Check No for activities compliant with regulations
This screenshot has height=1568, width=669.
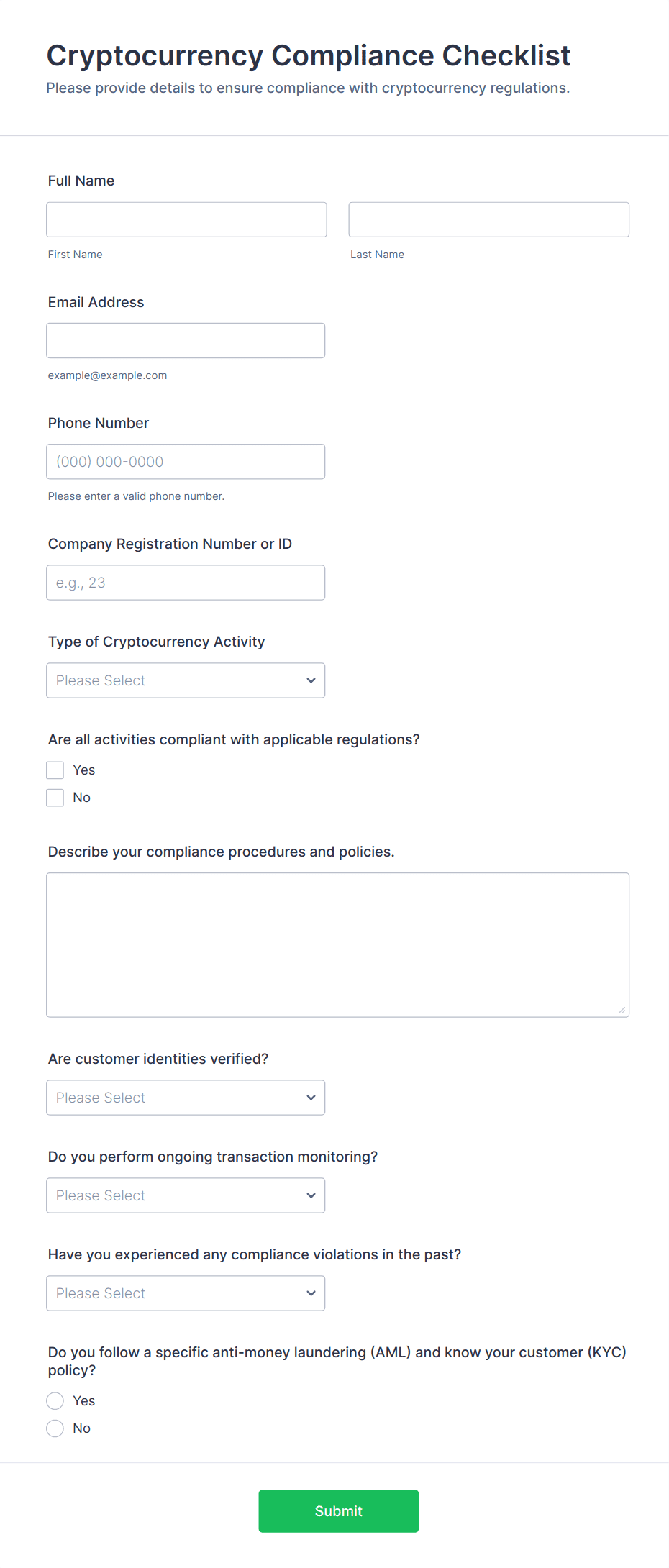tap(55, 798)
